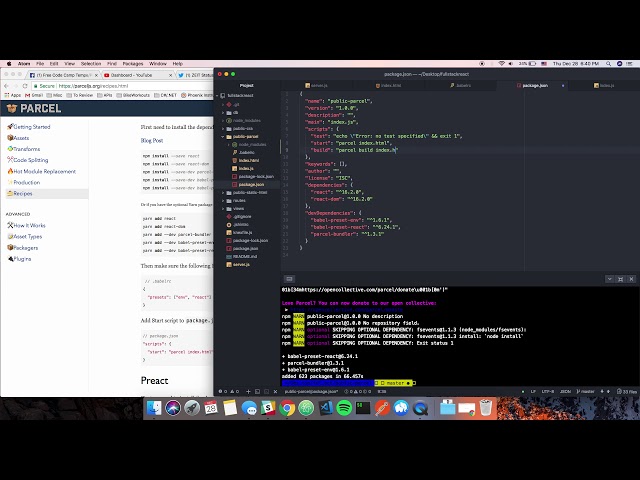
Task: Open QuickTime Player from dock
Action: click(420, 408)
